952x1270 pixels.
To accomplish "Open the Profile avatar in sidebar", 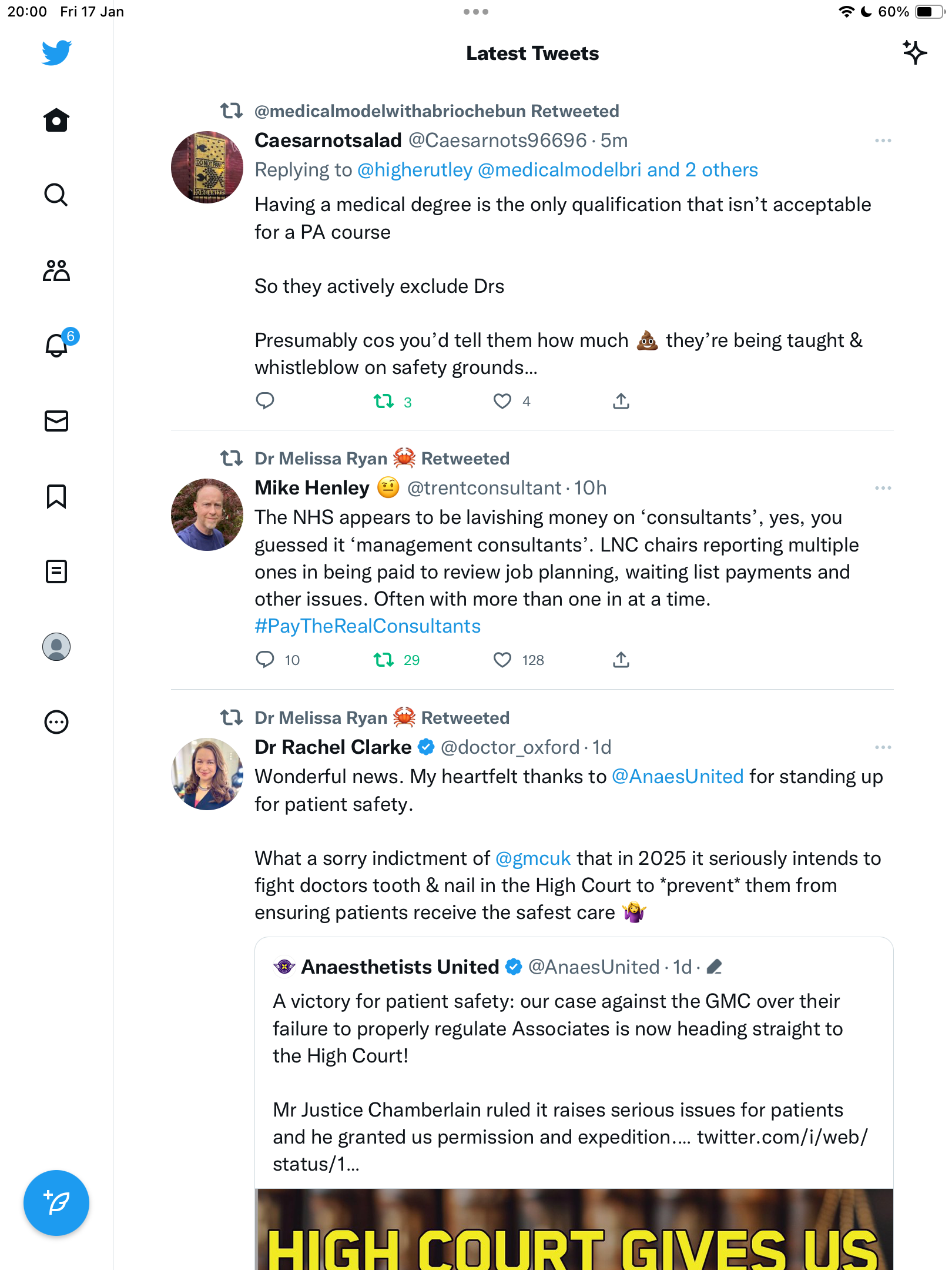I will pyautogui.click(x=56, y=647).
